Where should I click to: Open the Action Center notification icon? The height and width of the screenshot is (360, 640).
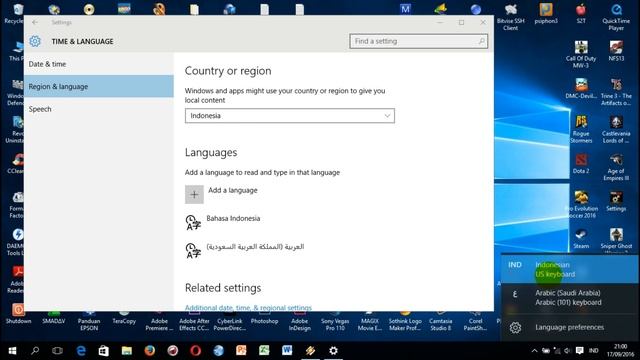click(580, 351)
